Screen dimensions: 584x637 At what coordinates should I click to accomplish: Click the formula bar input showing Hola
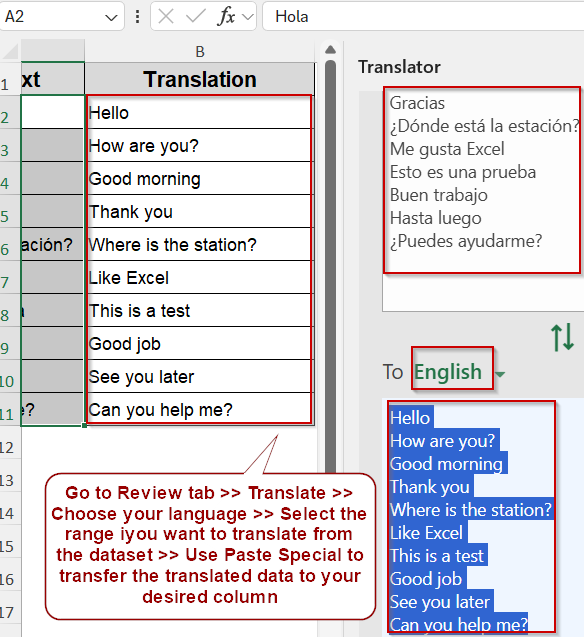tap(423, 17)
